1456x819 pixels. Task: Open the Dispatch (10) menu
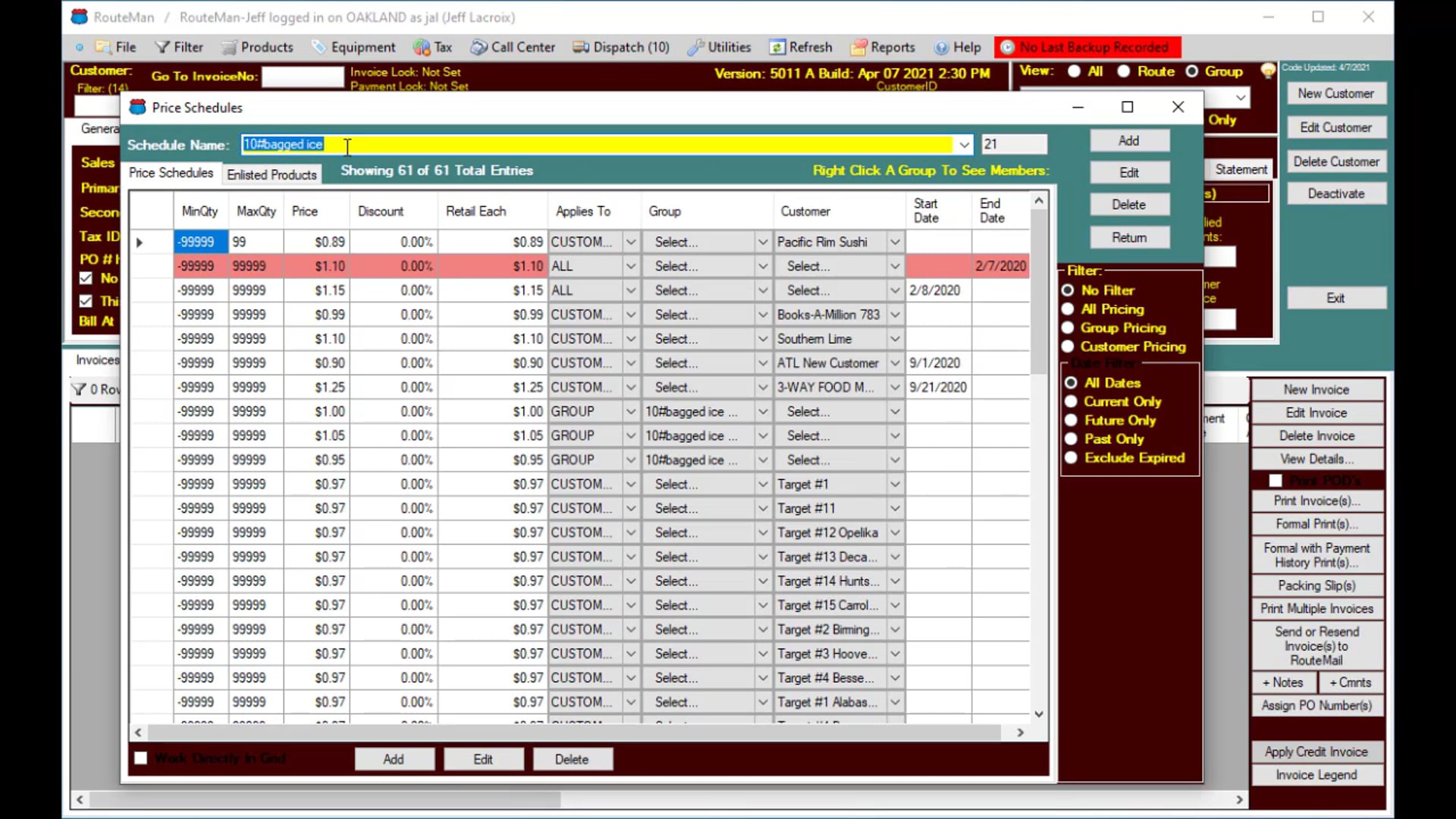point(621,47)
